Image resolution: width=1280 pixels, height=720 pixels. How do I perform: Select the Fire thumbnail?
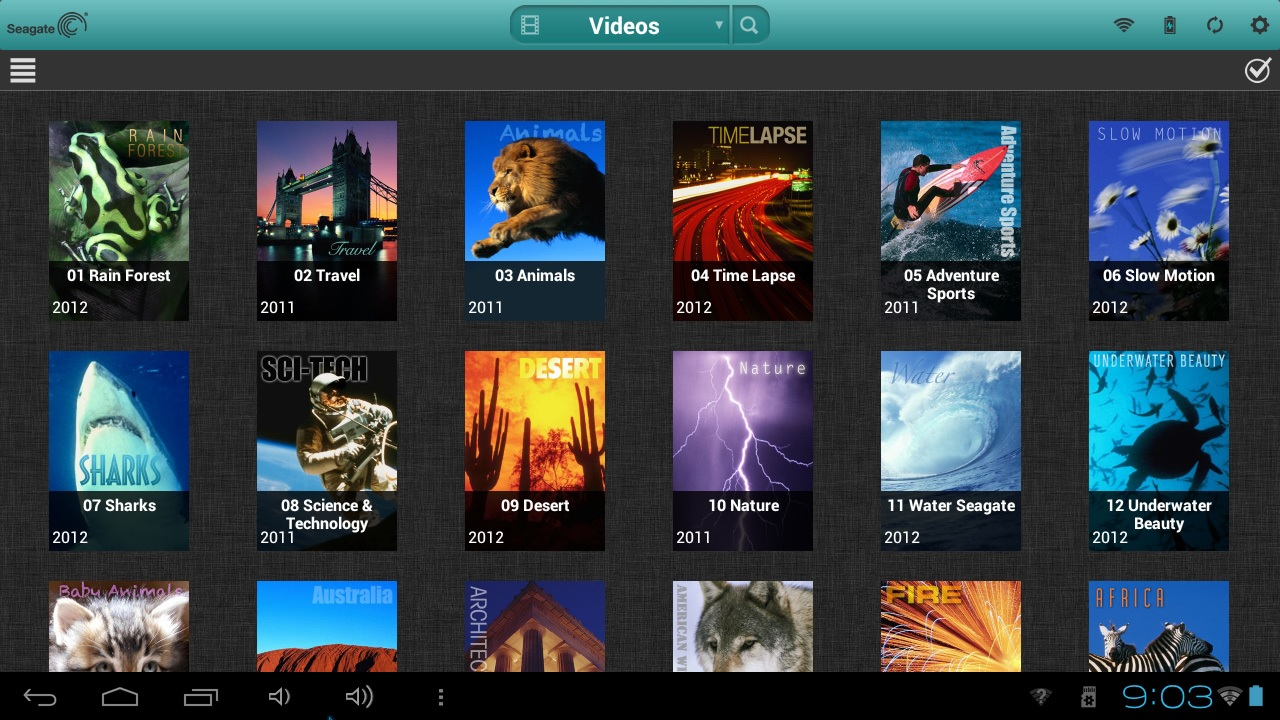pyautogui.click(x=951, y=626)
